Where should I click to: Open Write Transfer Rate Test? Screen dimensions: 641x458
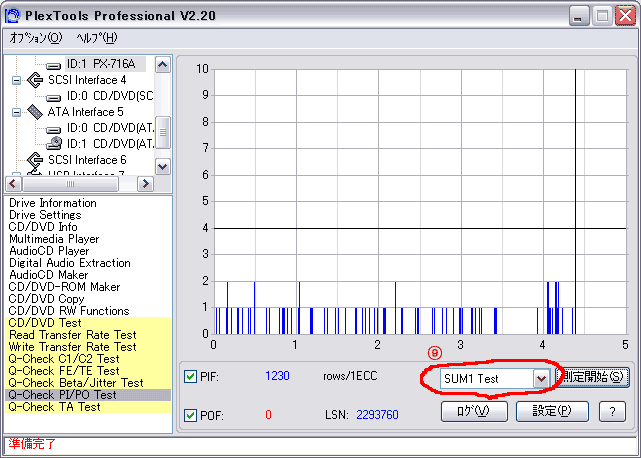[73, 347]
